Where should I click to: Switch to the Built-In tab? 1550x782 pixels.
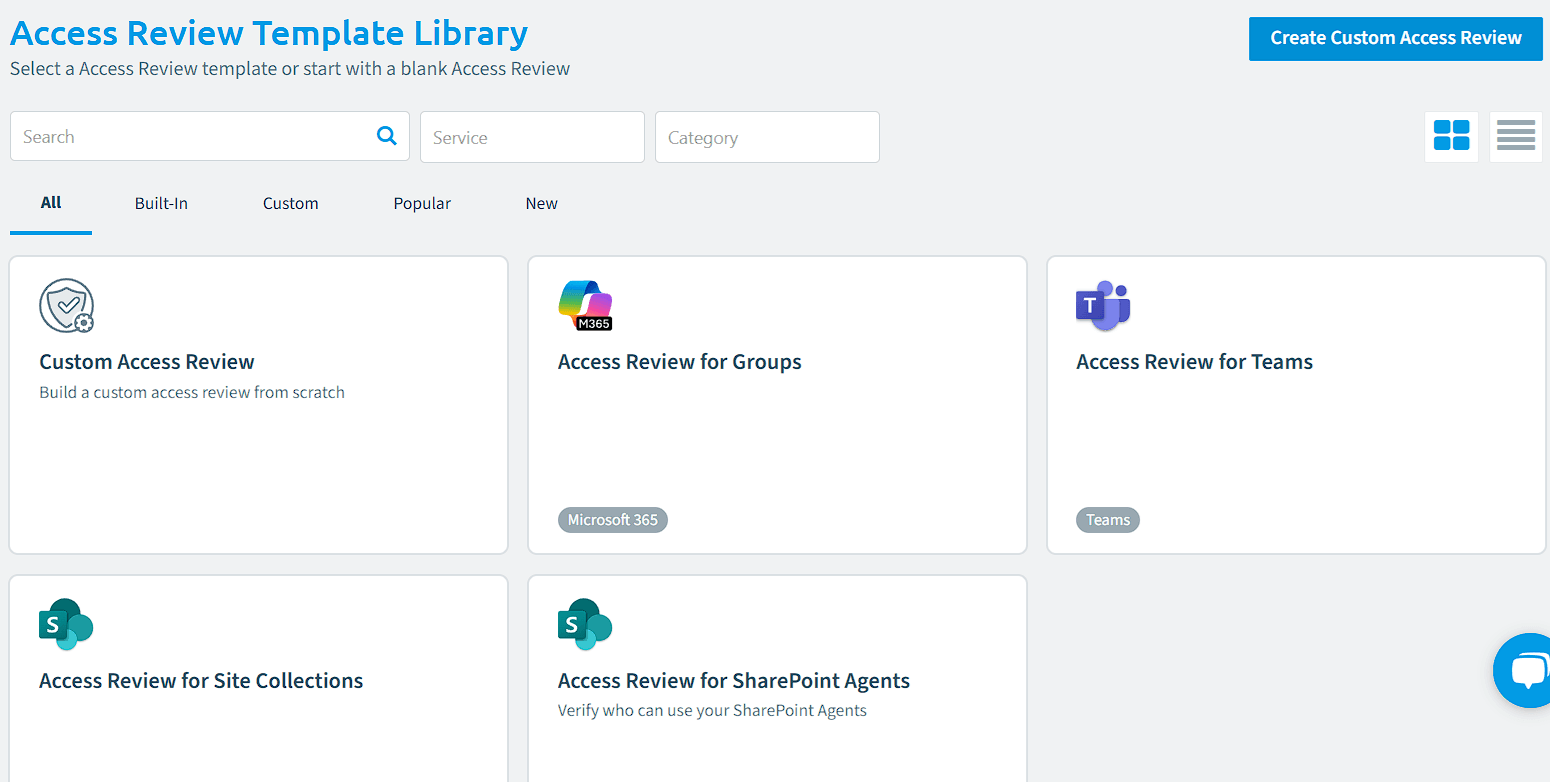(x=161, y=203)
